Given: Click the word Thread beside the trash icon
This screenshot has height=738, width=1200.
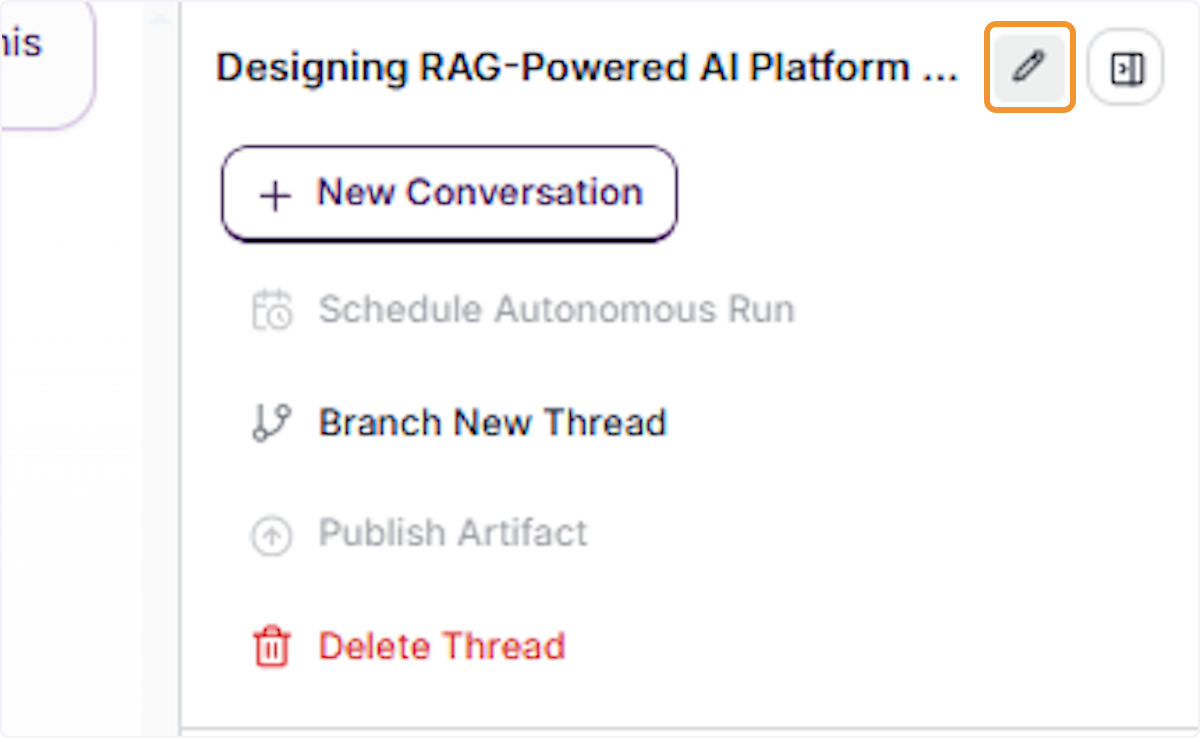Looking at the screenshot, I should [504, 645].
